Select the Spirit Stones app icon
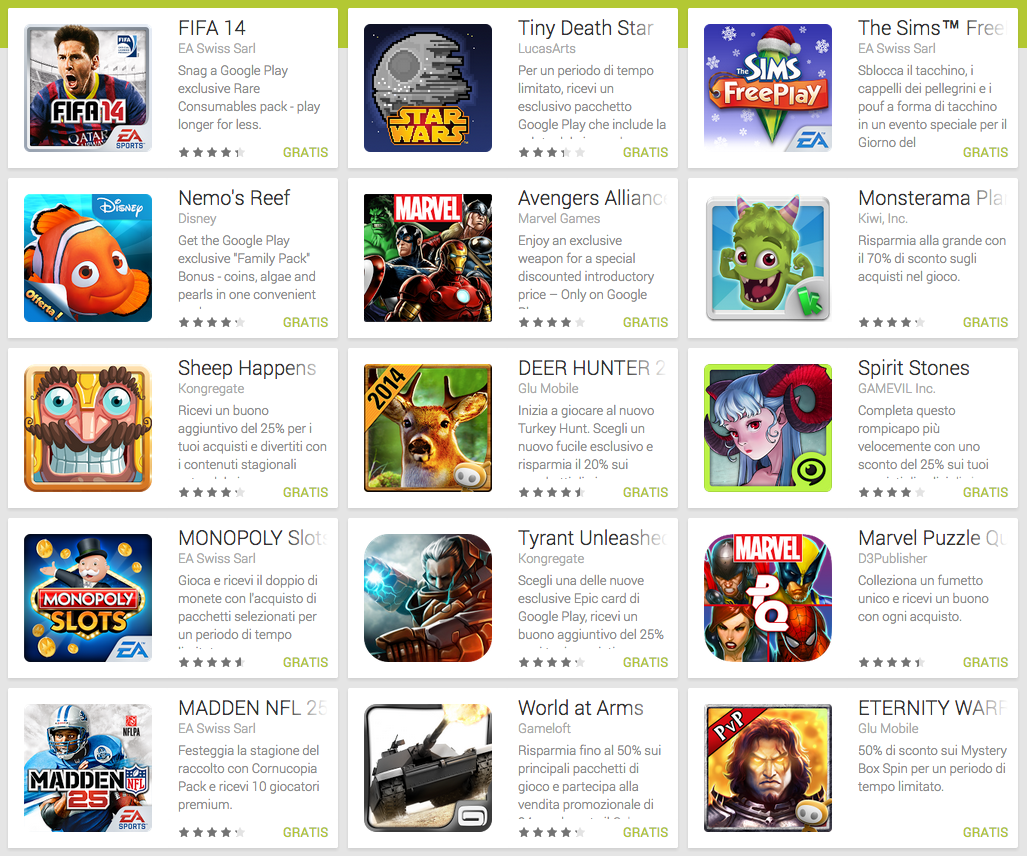This screenshot has height=856, width=1027. [x=768, y=428]
